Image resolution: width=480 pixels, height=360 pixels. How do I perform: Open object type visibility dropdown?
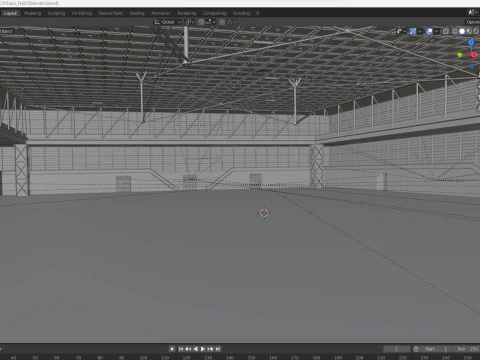[x=401, y=31]
